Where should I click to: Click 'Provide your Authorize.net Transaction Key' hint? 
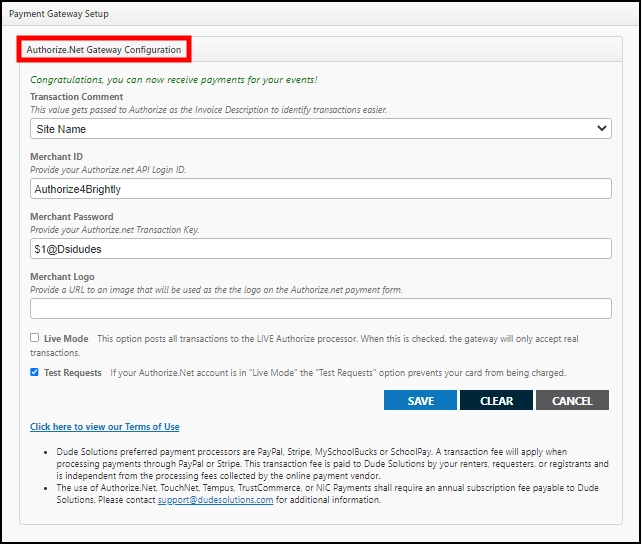click(114, 230)
